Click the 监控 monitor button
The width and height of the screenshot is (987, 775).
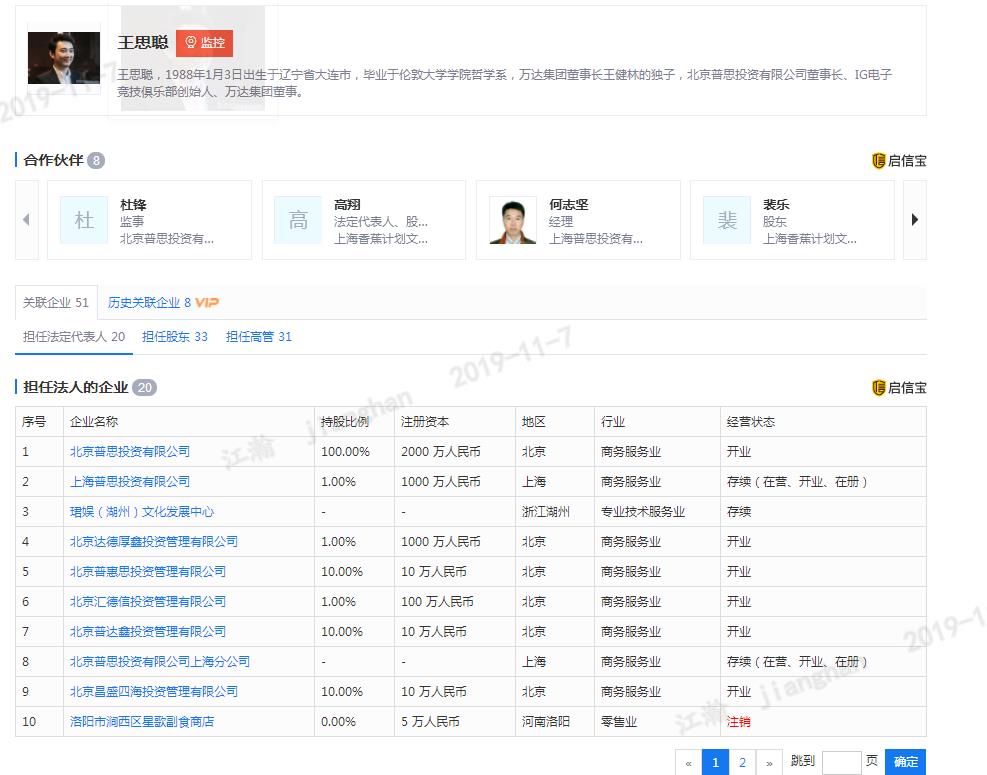point(204,43)
